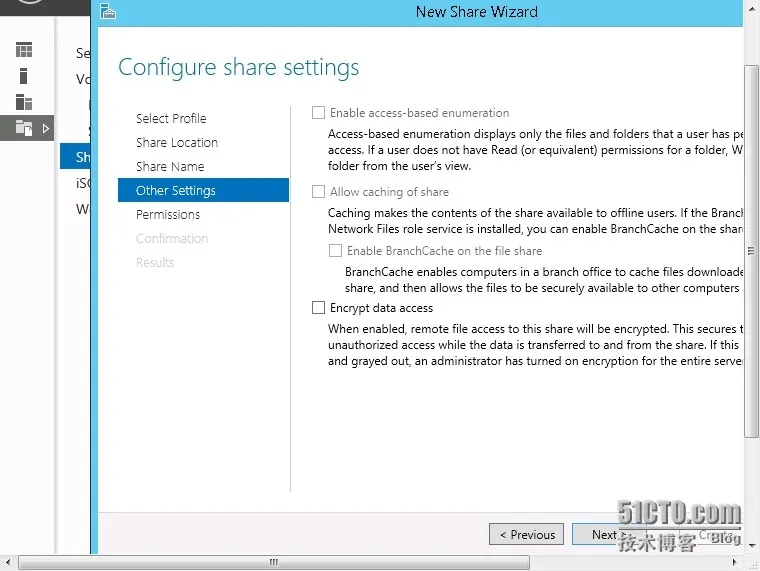Screen dimensions: 760x571
Task: Go to the Permissions step
Action: tap(168, 214)
